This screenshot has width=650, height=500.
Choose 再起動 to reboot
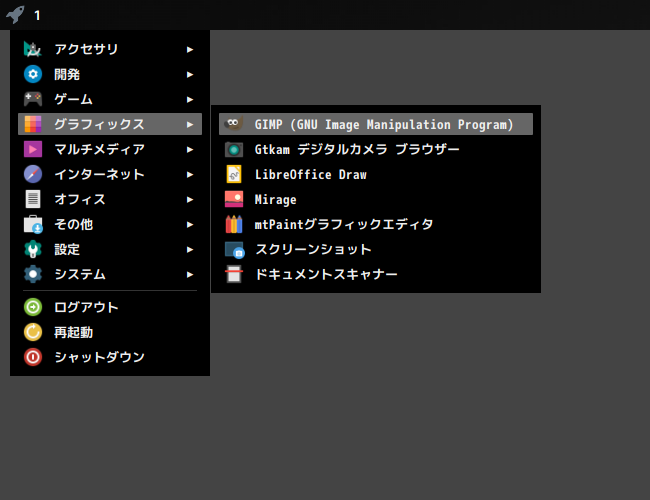[110, 332]
